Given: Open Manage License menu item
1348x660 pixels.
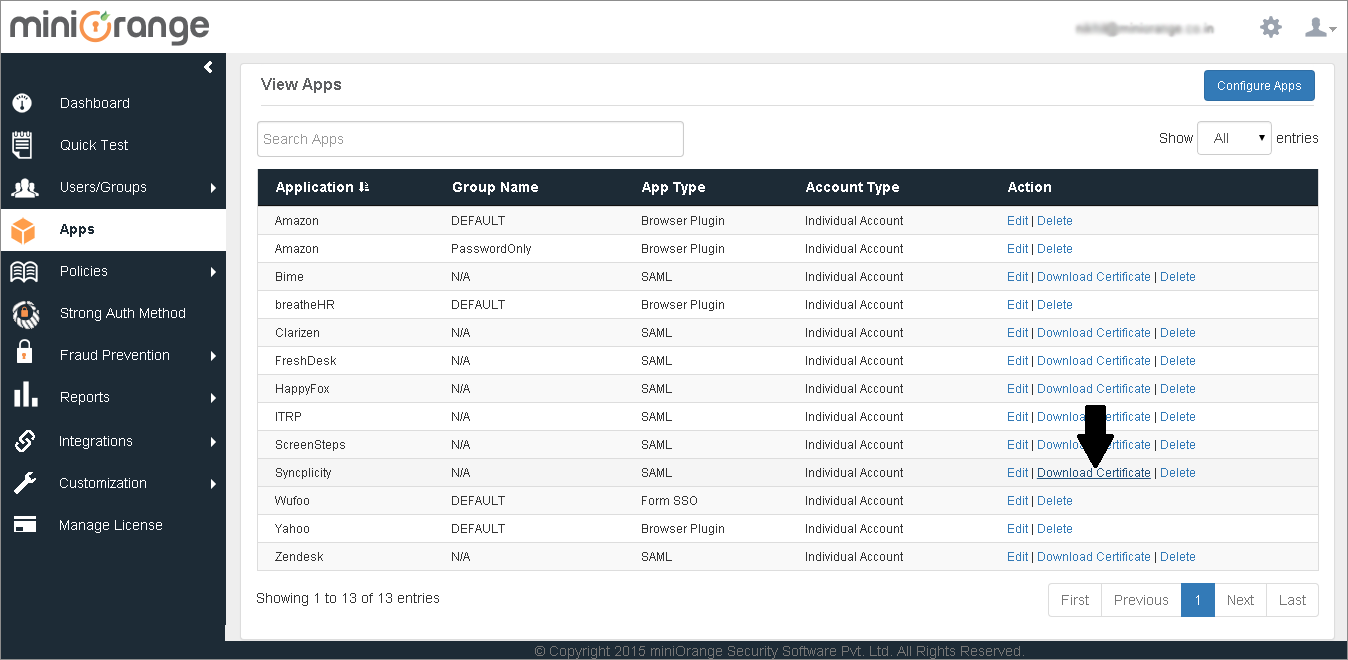Looking at the screenshot, I should 111,525.
